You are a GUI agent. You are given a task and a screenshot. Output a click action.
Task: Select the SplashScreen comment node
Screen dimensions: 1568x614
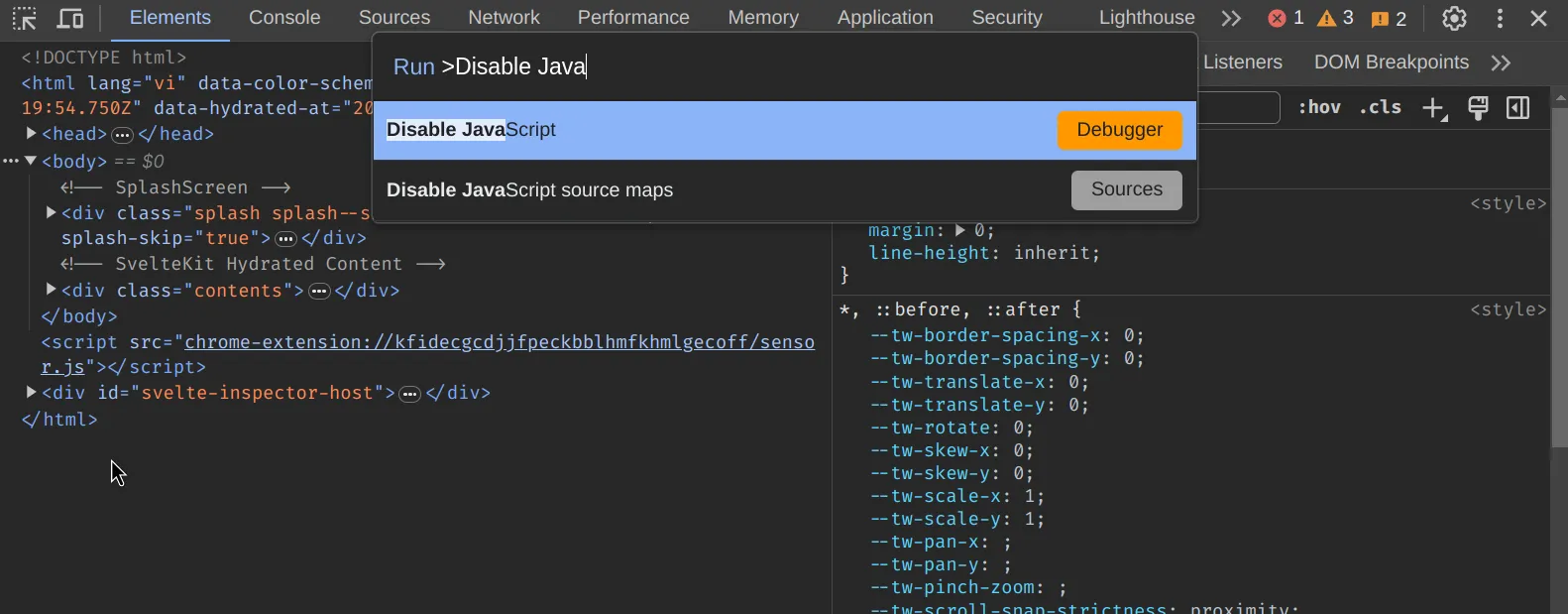click(176, 187)
